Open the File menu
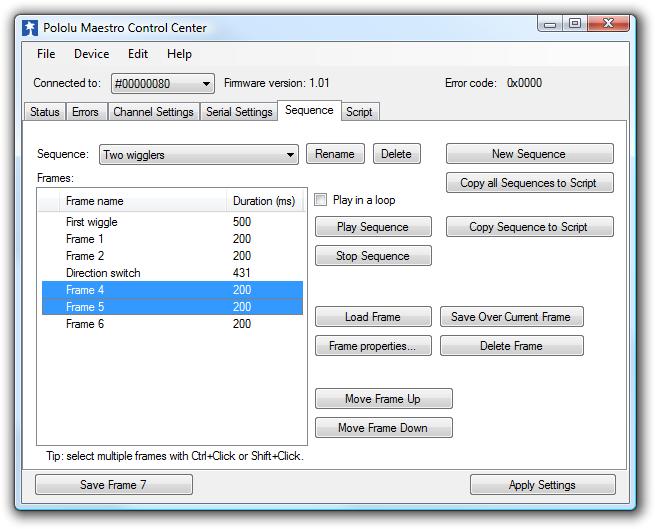 [x=46, y=54]
